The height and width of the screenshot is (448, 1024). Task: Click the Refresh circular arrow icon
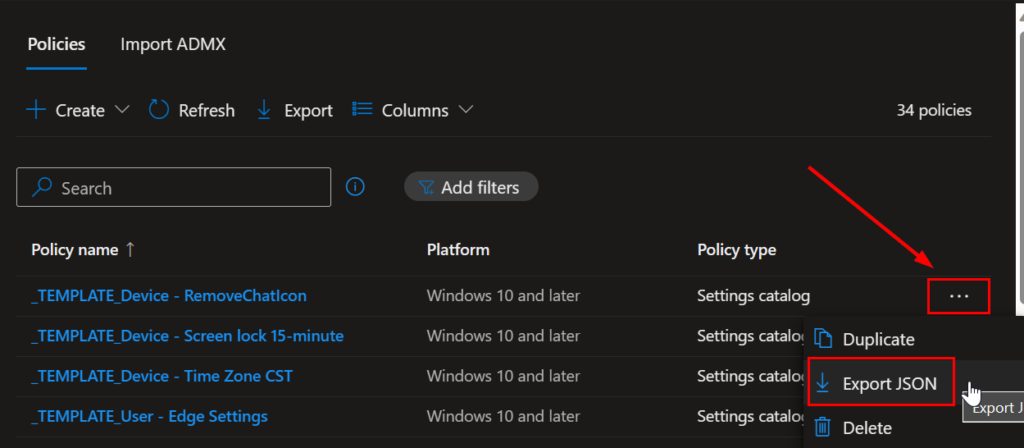159,110
